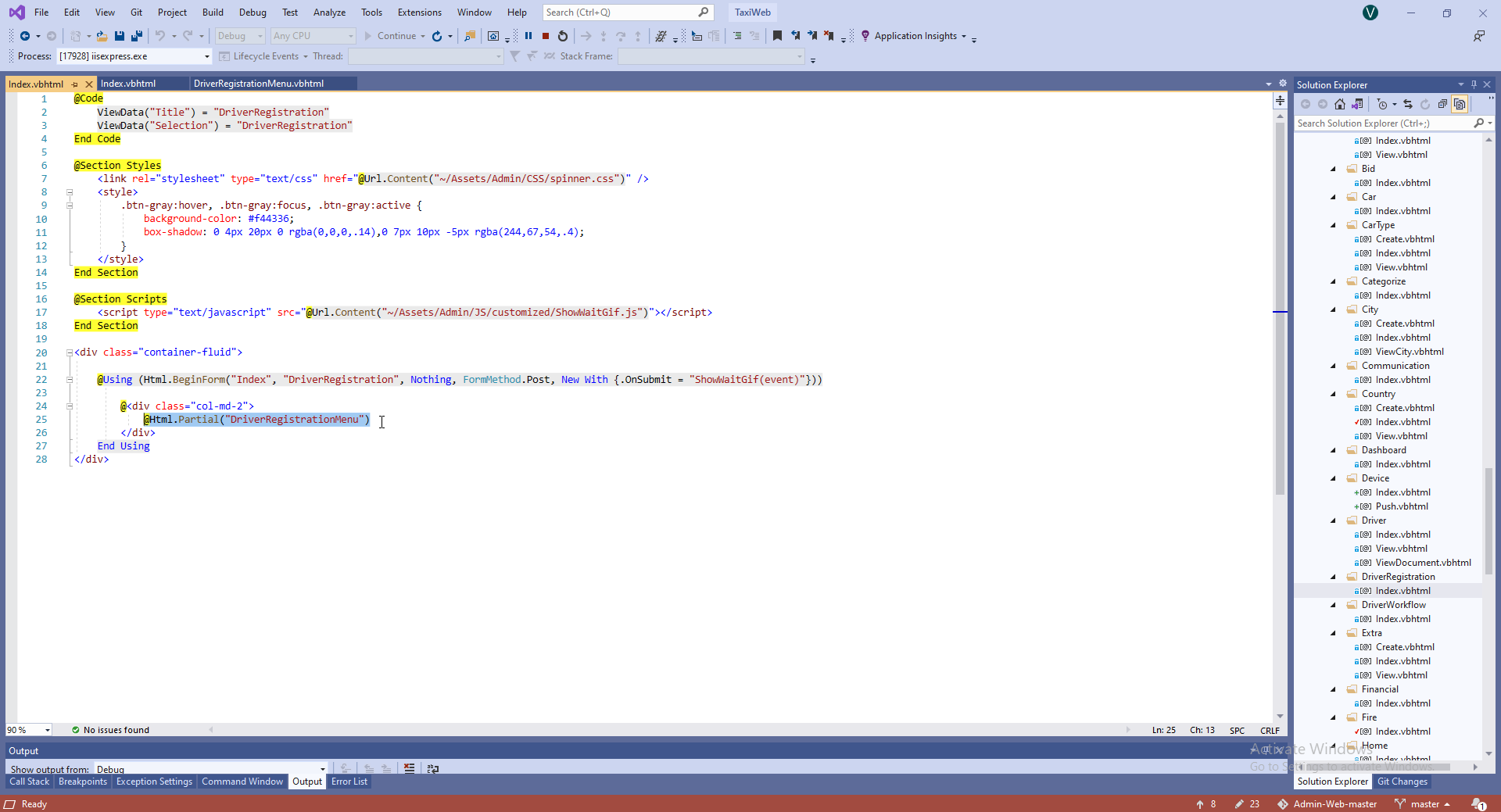The width and height of the screenshot is (1501, 812).
Task: Clear all bookmarks with the red-X icon
Action: coord(829,36)
